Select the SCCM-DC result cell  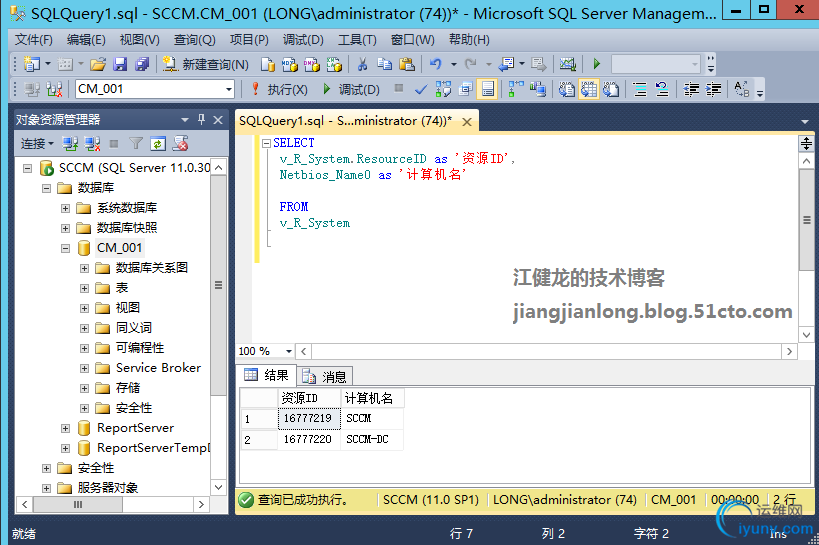pos(371,439)
